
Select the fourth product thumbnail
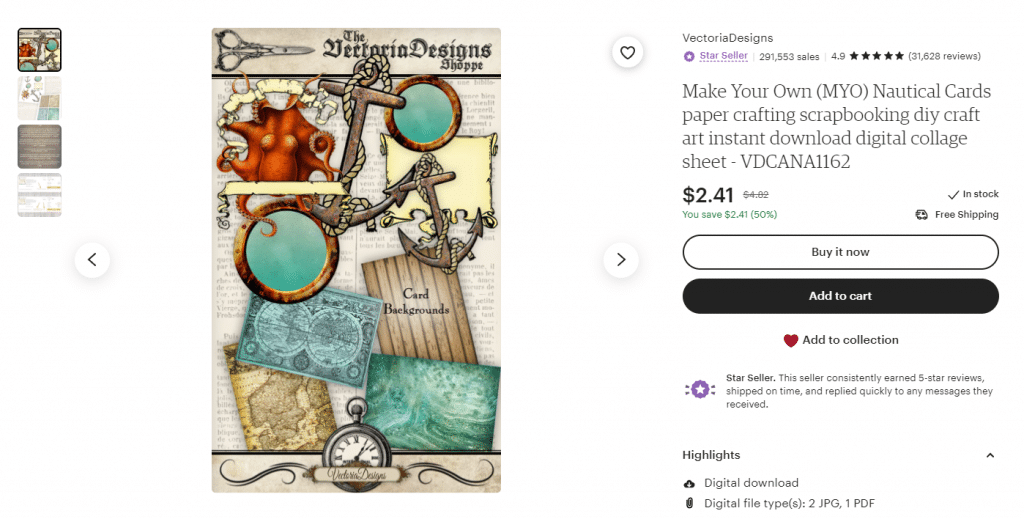(40, 195)
